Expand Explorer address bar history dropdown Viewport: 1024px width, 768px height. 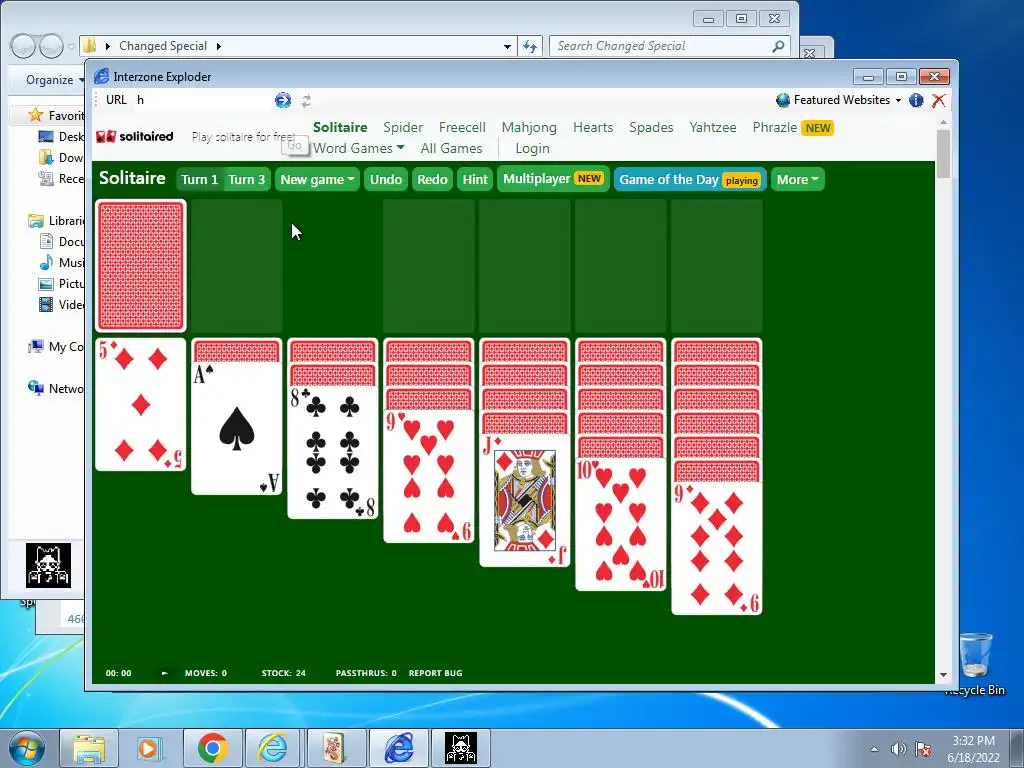(507, 46)
